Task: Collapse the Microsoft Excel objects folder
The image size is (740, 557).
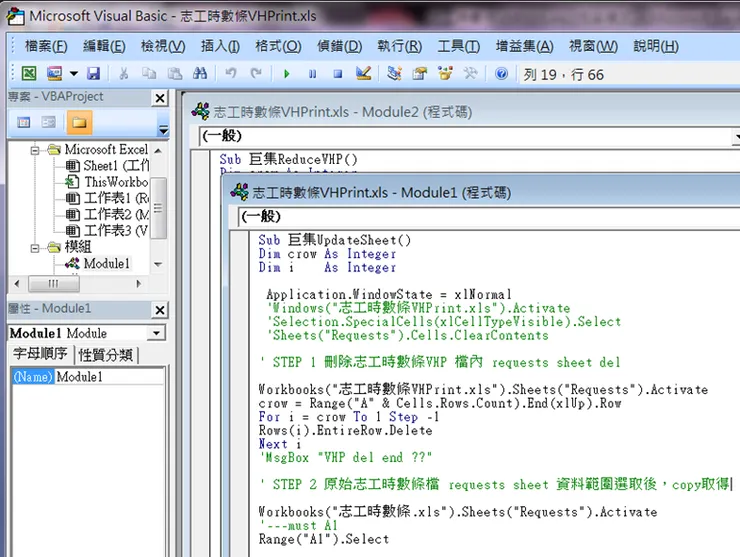Action: (34, 151)
